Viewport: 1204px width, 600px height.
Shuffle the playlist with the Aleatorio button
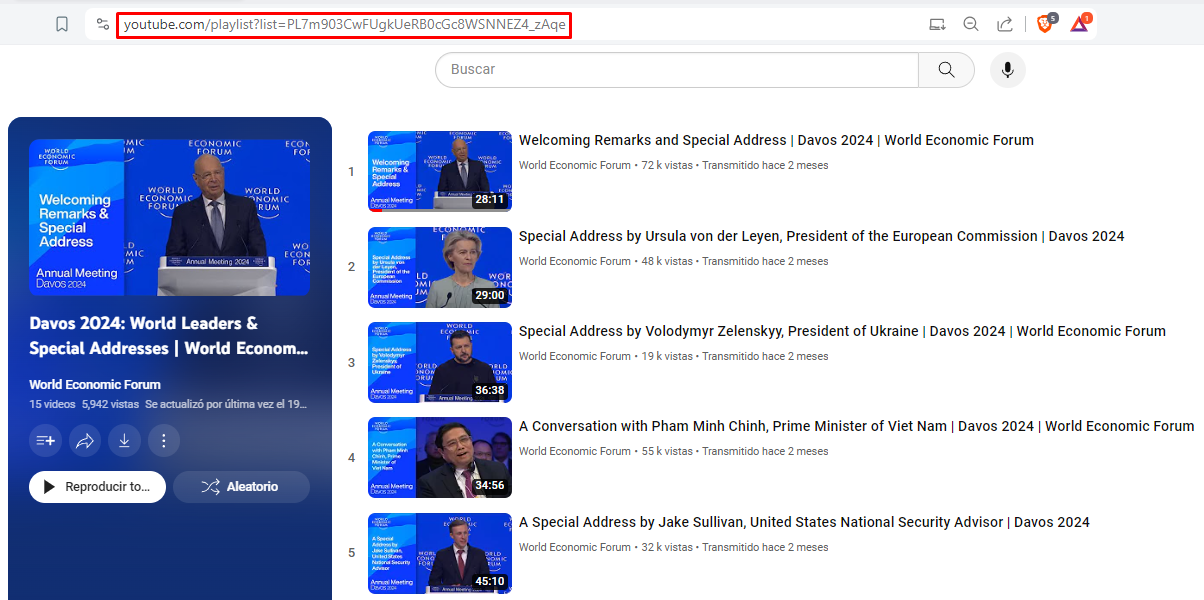pyautogui.click(x=241, y=487)
